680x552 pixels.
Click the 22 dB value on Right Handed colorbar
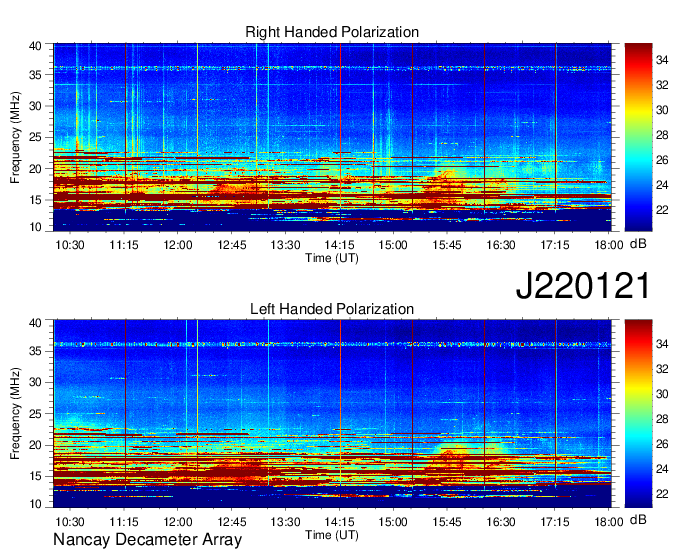(662, 210)
